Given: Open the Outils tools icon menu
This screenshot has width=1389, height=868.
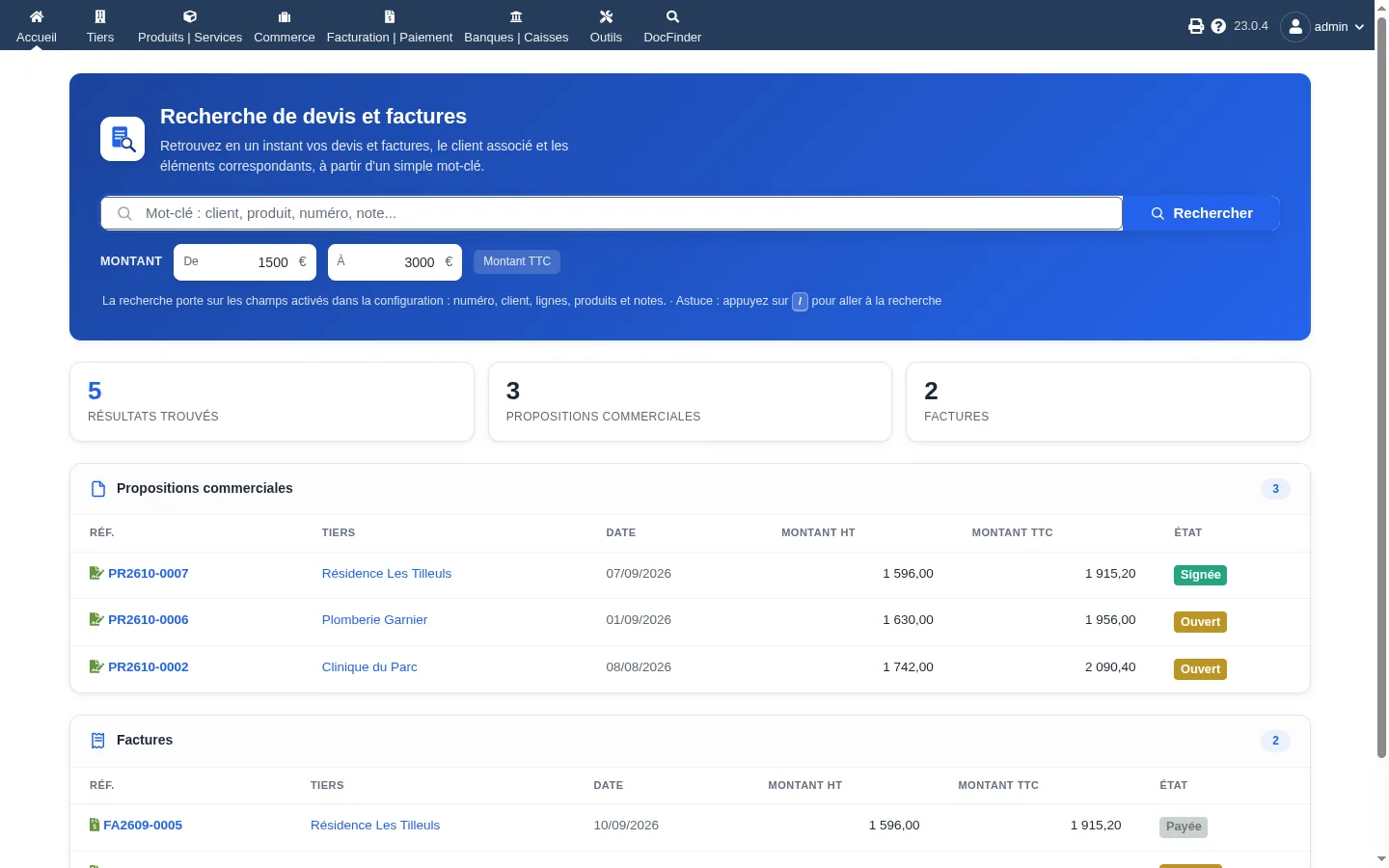Looking at the screenshot, I should [x=606, y=16].
